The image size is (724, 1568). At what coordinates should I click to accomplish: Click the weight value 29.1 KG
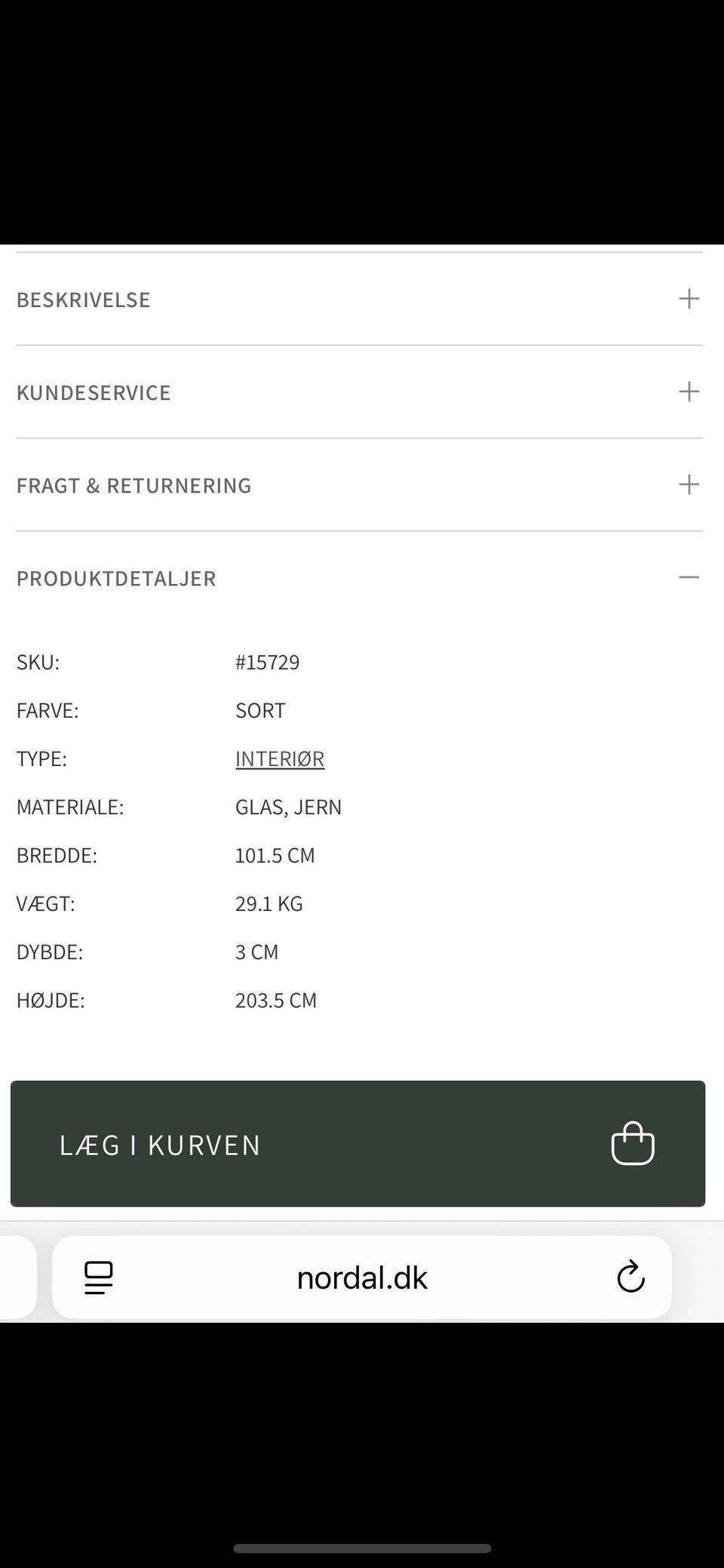pyautogui.click(x=268, y=903)
